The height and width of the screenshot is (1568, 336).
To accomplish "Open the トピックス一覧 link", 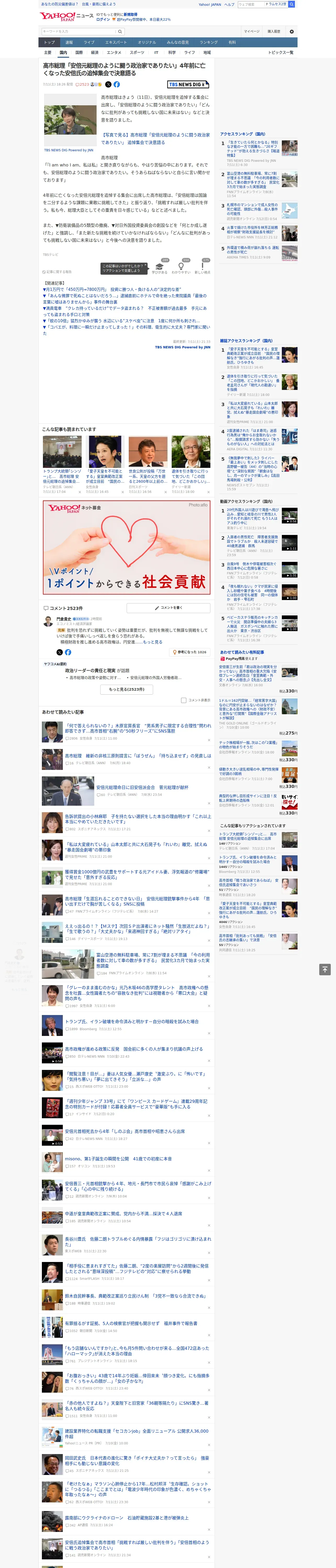I will (x=281, y=52).
